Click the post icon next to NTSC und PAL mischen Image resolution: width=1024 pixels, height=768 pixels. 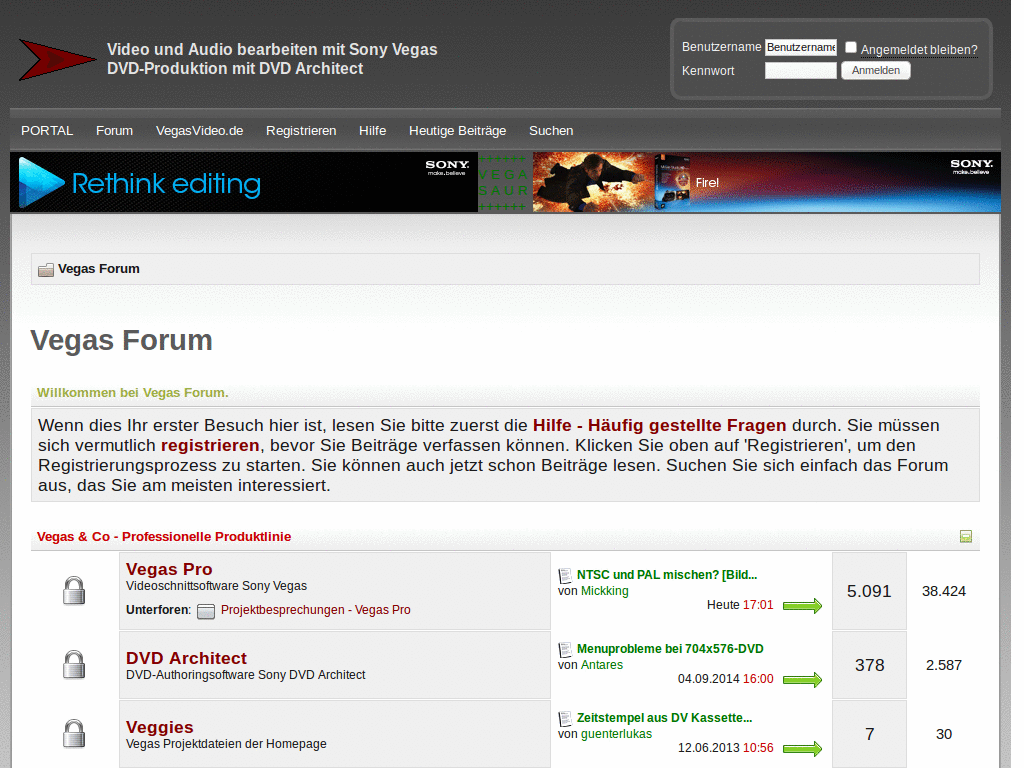tap(565, 575)
